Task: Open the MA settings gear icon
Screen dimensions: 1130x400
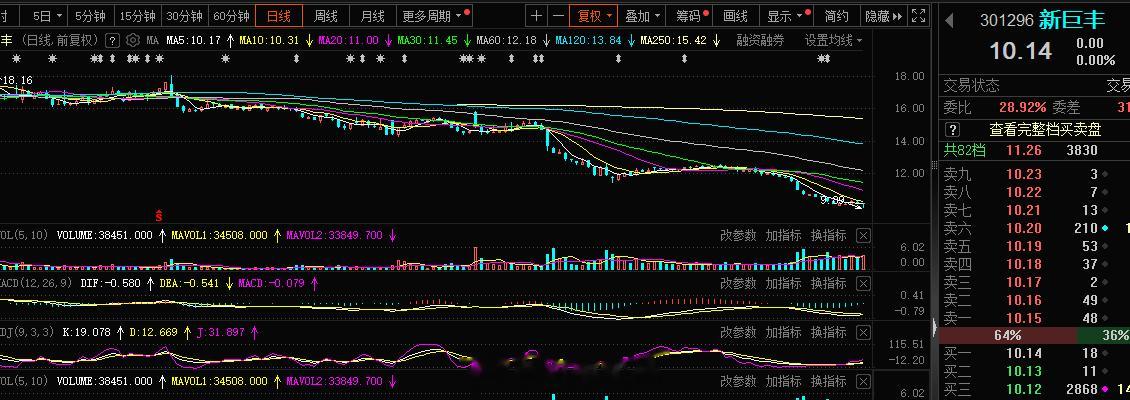Action: click(x=132, y=40)
